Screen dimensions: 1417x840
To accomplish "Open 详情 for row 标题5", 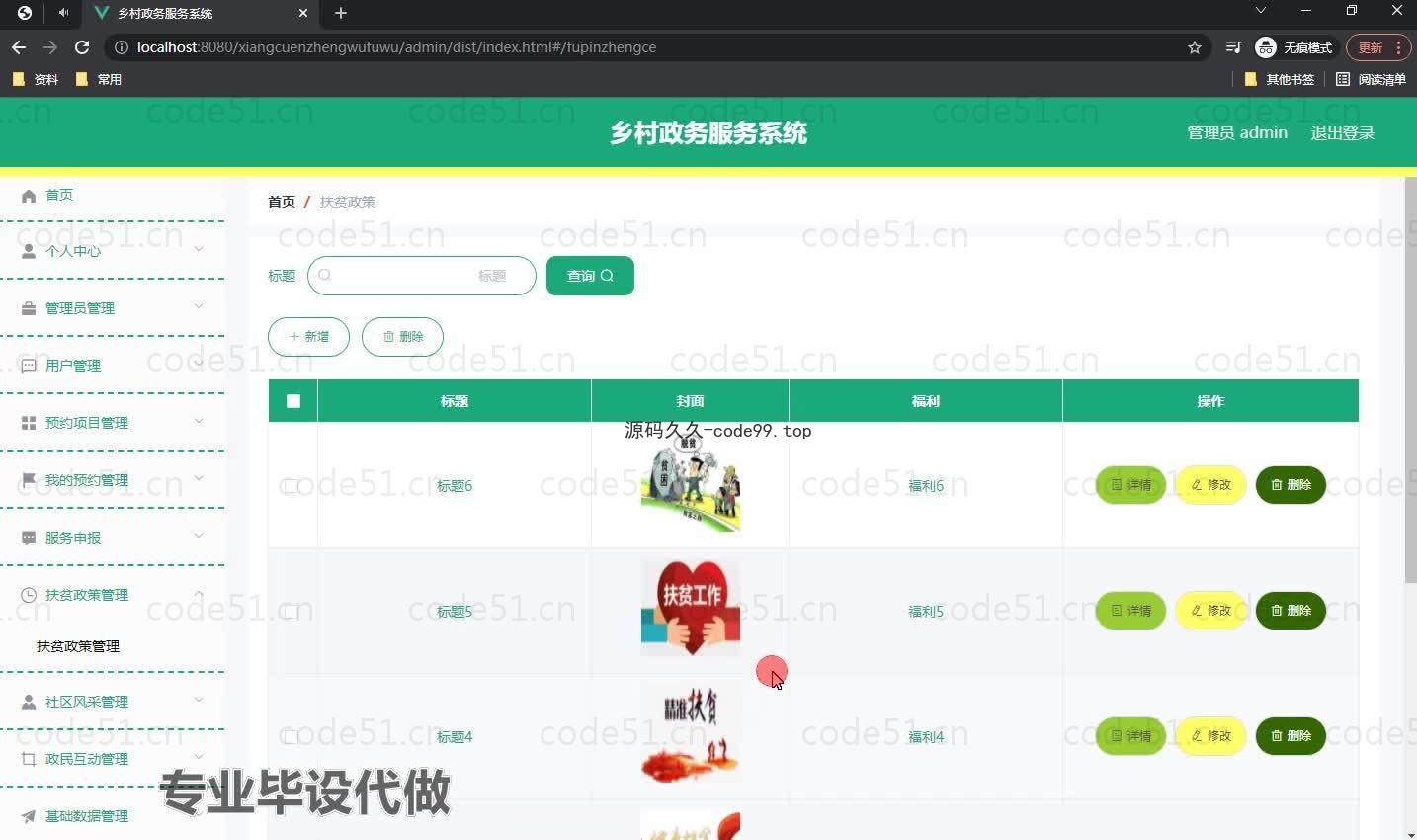I will click(x=1130, y=611).
